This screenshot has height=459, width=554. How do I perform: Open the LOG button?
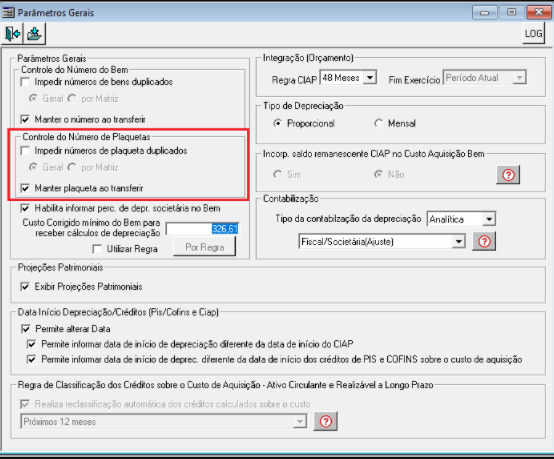[533, 34]
